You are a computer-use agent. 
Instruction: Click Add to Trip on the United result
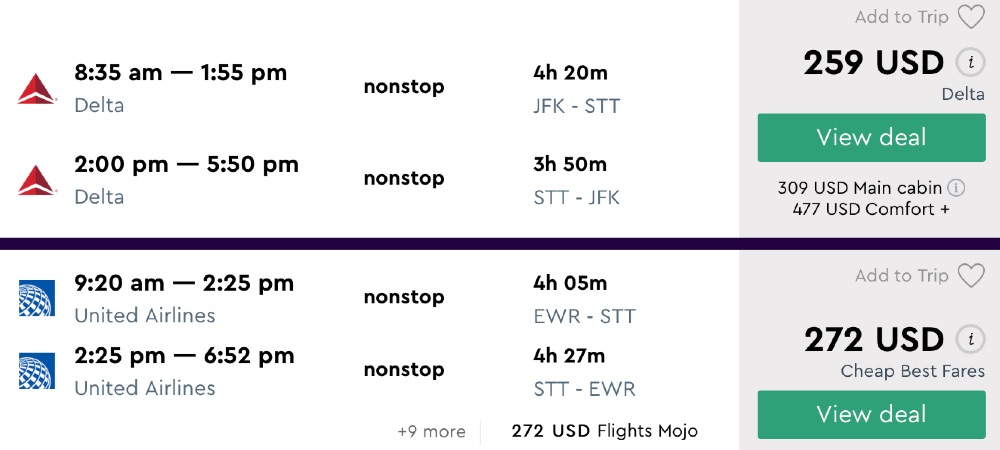coord(902,276)
